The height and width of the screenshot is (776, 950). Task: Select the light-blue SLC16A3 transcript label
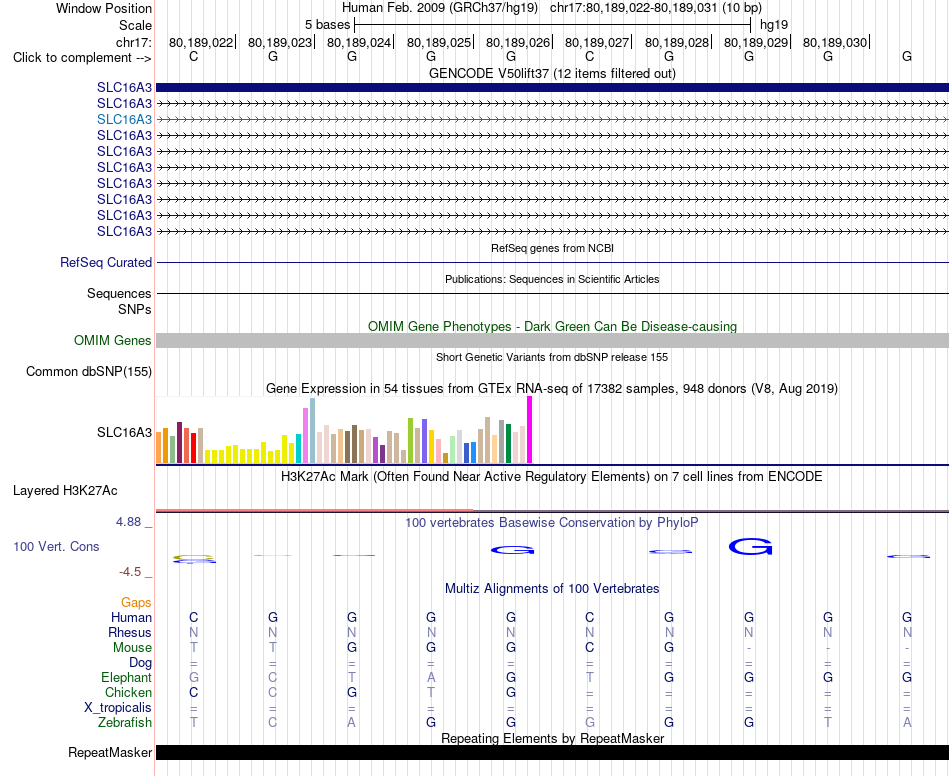click(x=124, y=119)
